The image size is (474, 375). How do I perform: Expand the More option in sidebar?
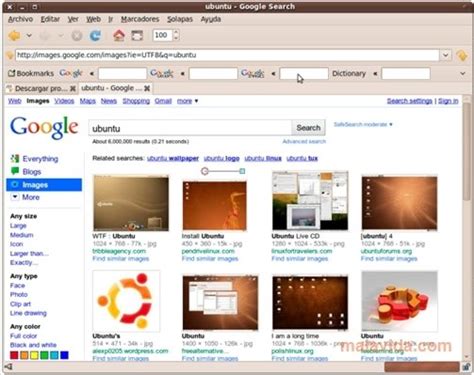point(31,197)
